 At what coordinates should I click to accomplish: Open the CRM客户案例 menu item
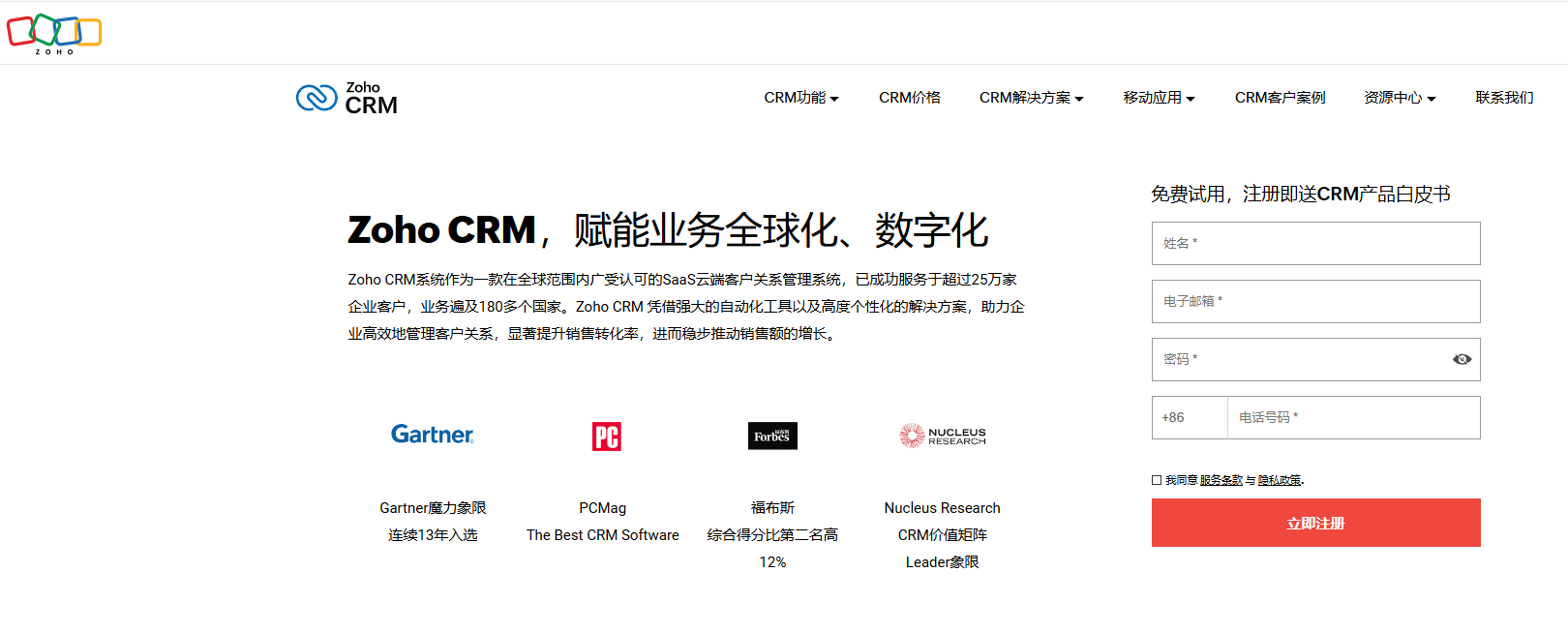1280,98
